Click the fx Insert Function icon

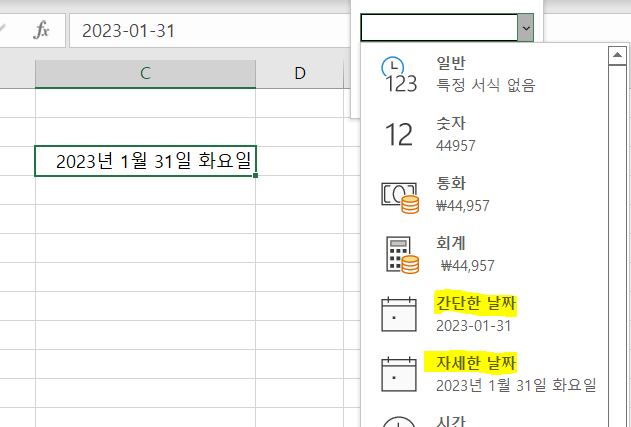[42, 30]
